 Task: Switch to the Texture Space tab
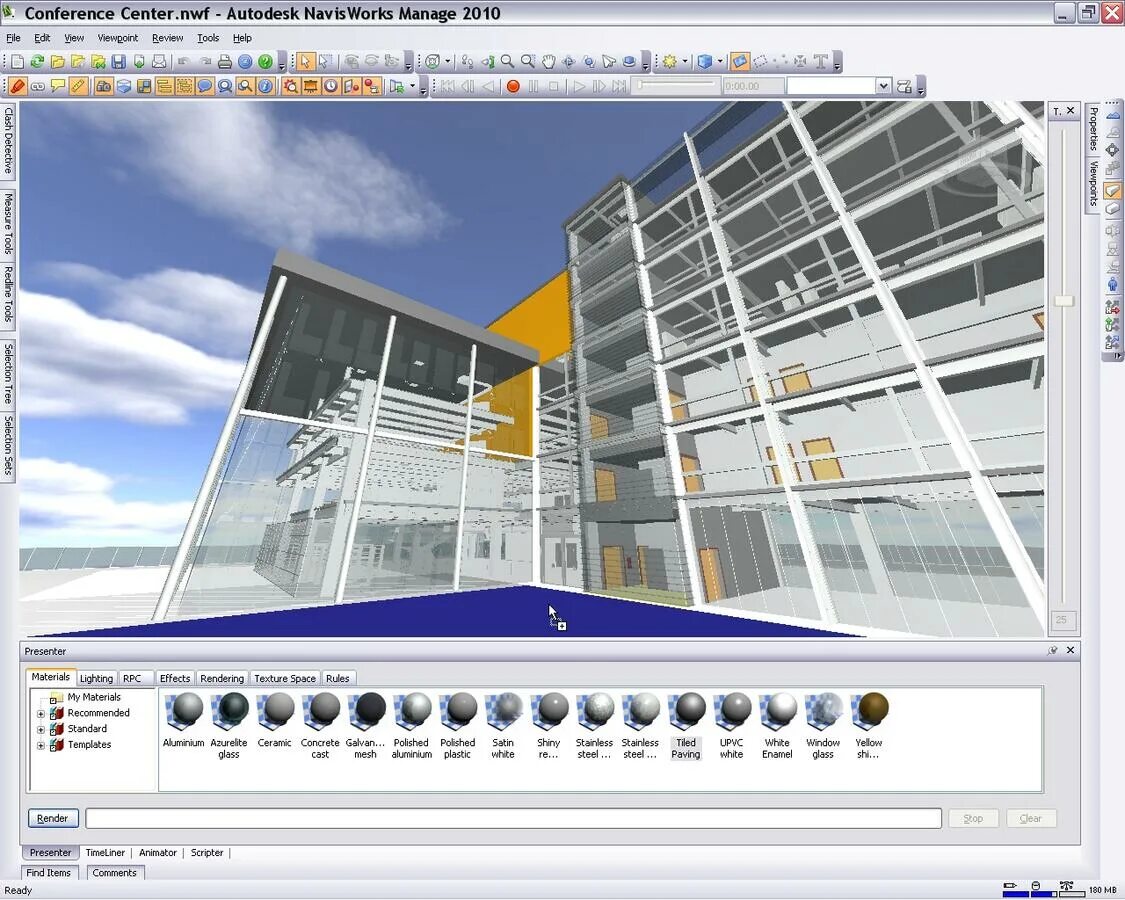[x=285, y=678]
